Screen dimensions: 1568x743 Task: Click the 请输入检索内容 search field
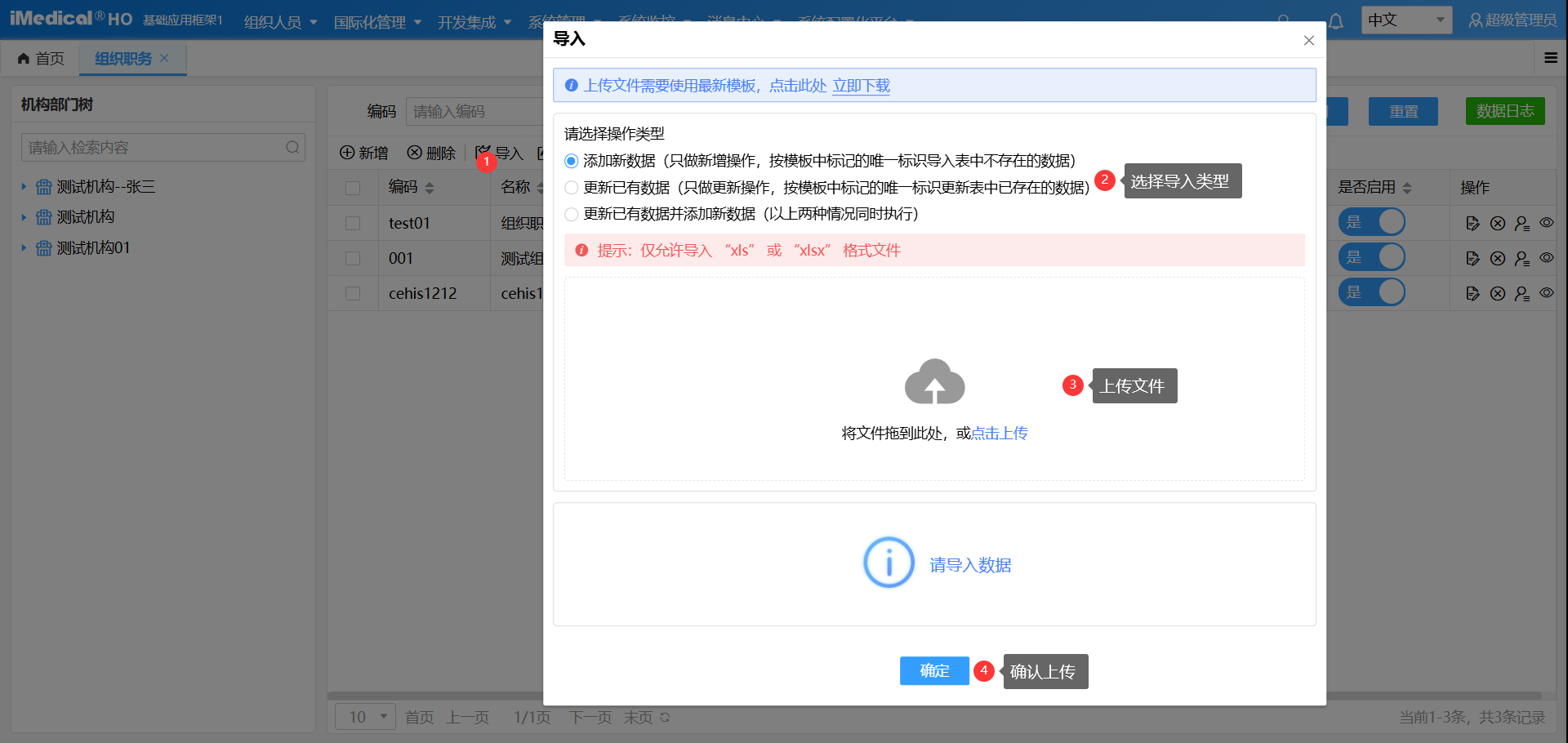tap(163, 147)
